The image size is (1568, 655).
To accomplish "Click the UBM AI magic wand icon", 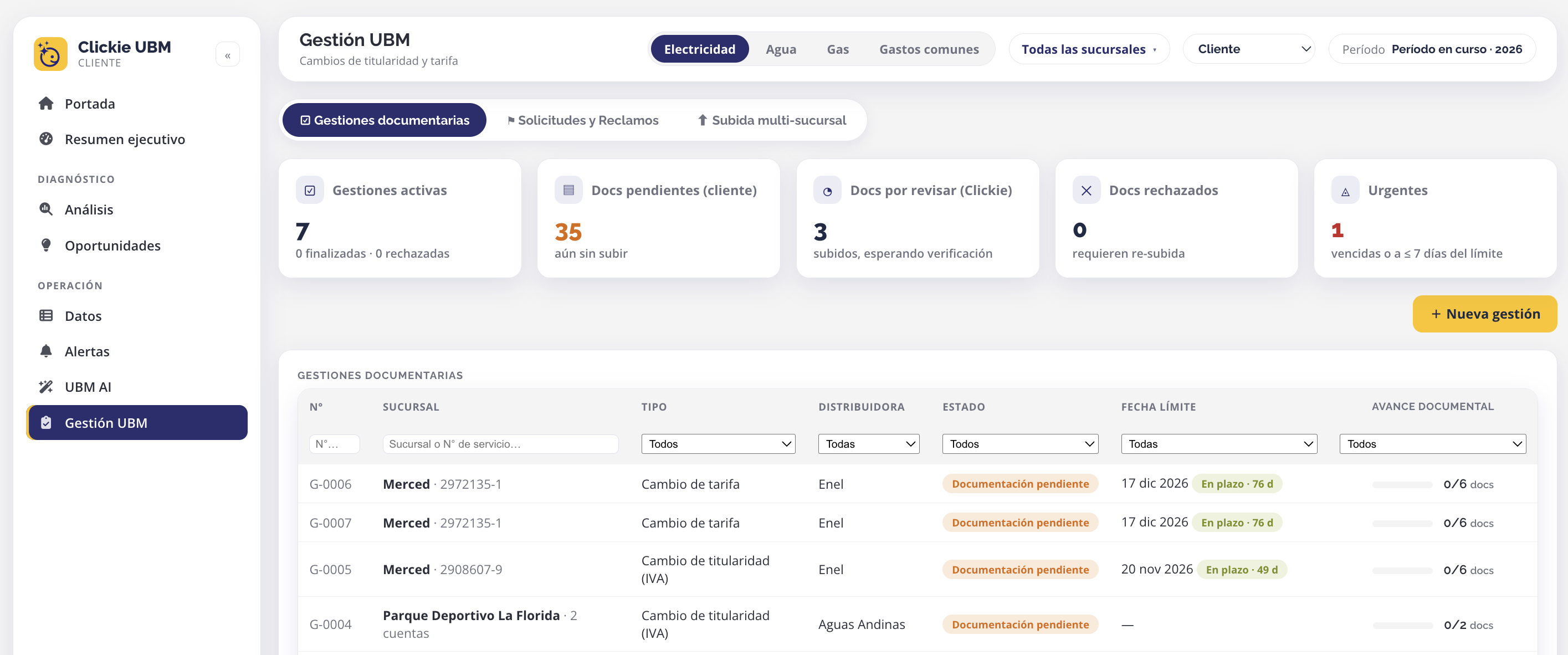I will click(46, 387).
